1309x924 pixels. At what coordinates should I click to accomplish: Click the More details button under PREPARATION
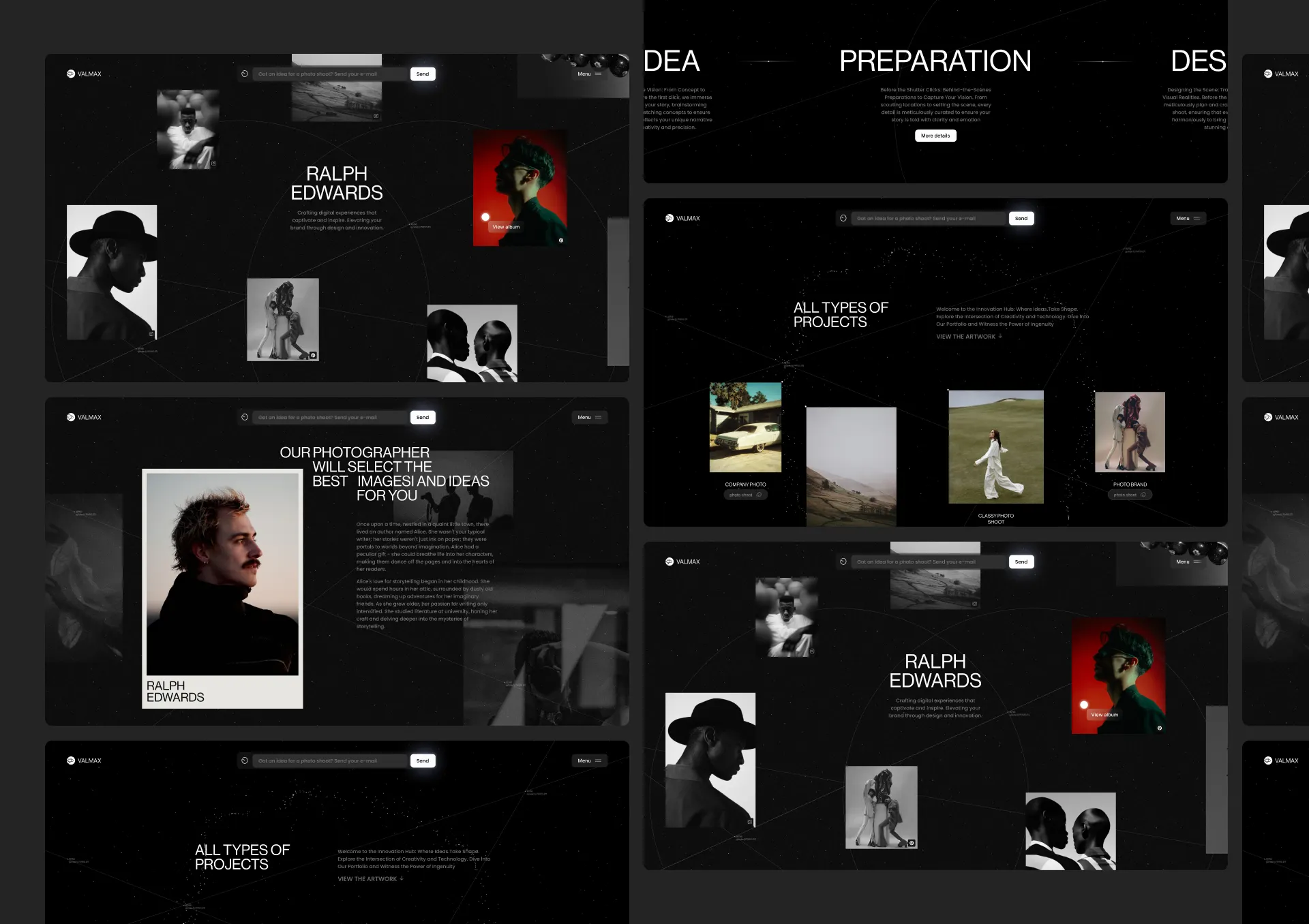(x=935, y=136)
